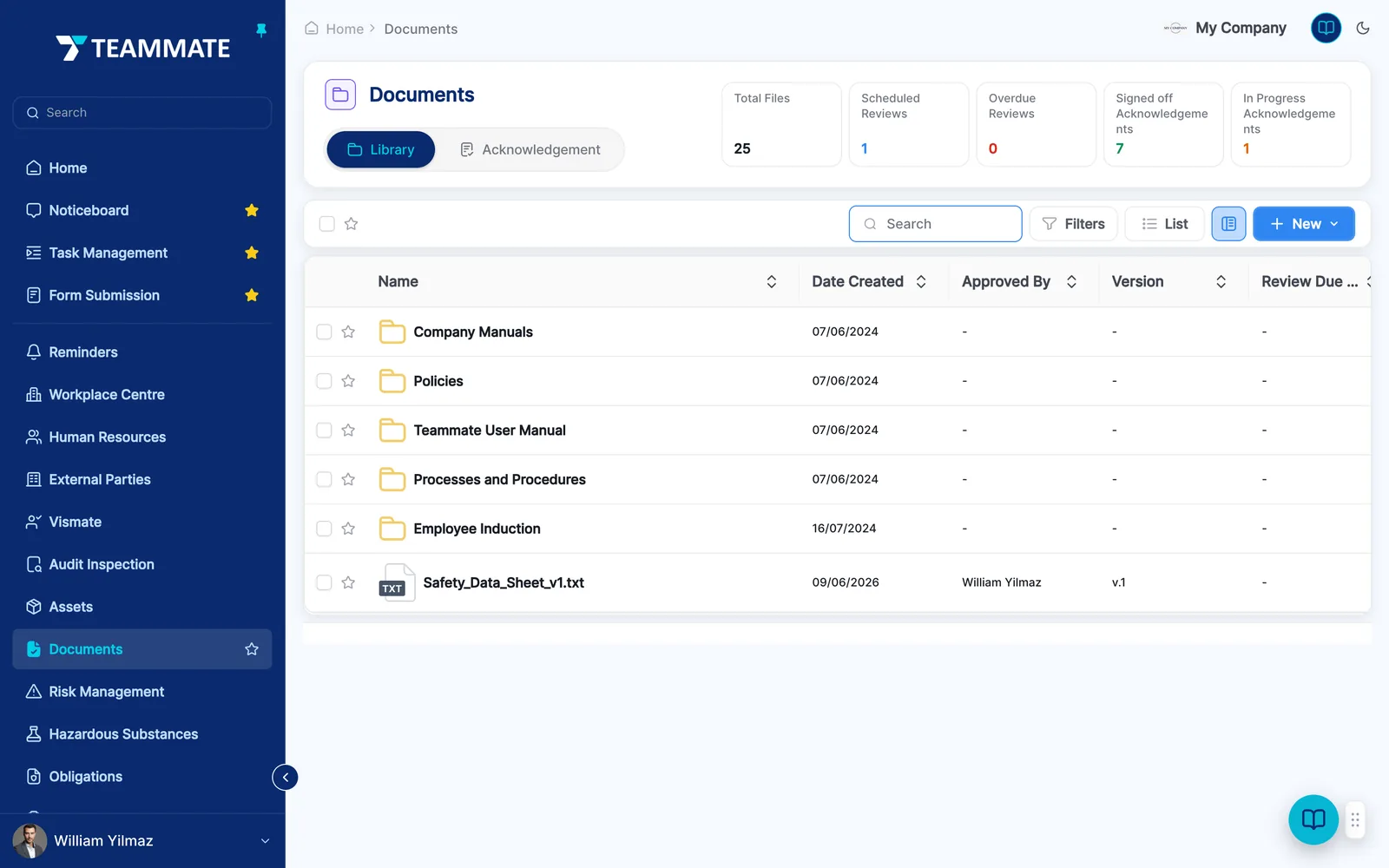Select the Library tab
The height and width of the screenshot is (868, 1389).
click(381, 149)
